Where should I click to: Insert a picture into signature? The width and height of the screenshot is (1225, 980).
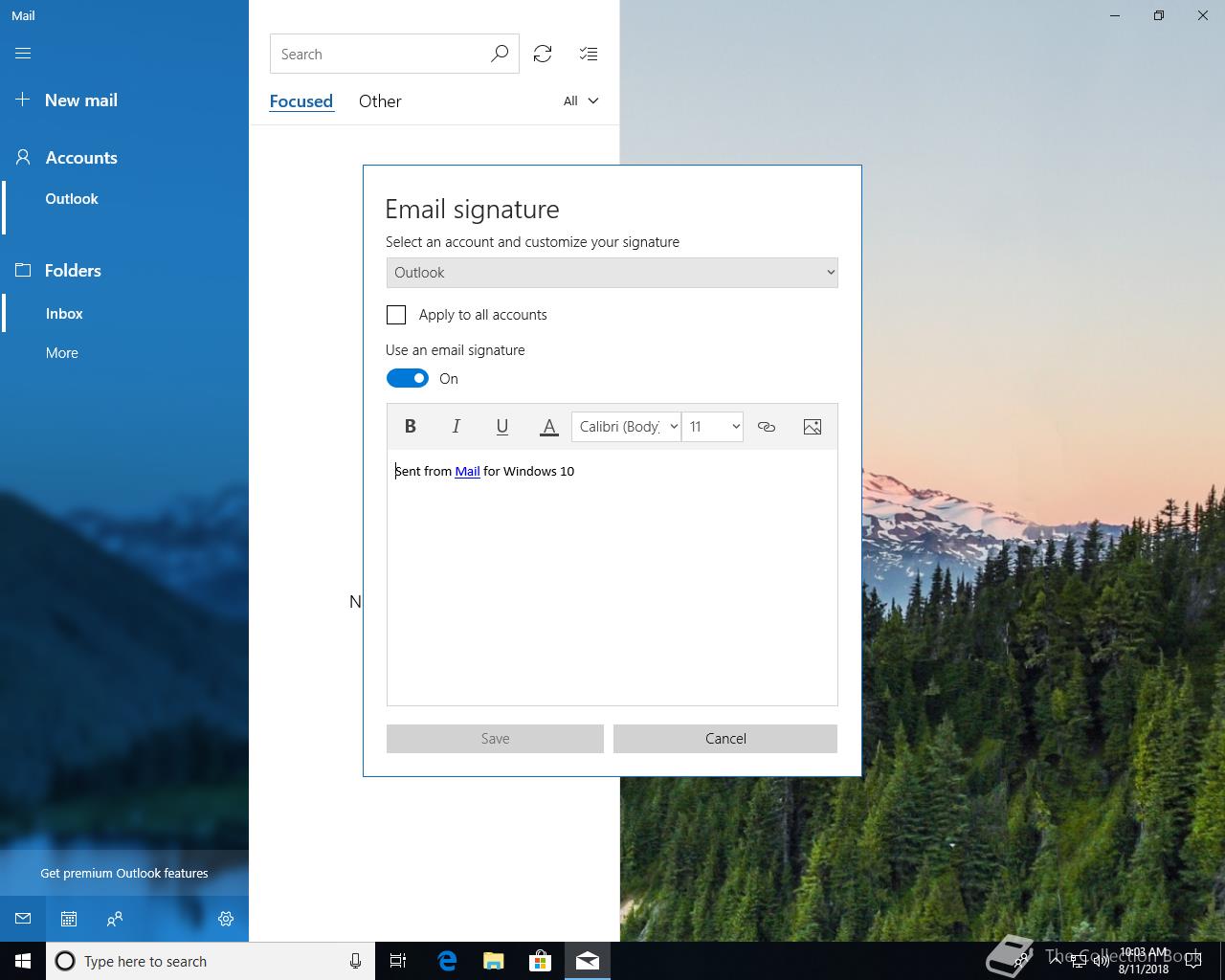pos(813,427)
